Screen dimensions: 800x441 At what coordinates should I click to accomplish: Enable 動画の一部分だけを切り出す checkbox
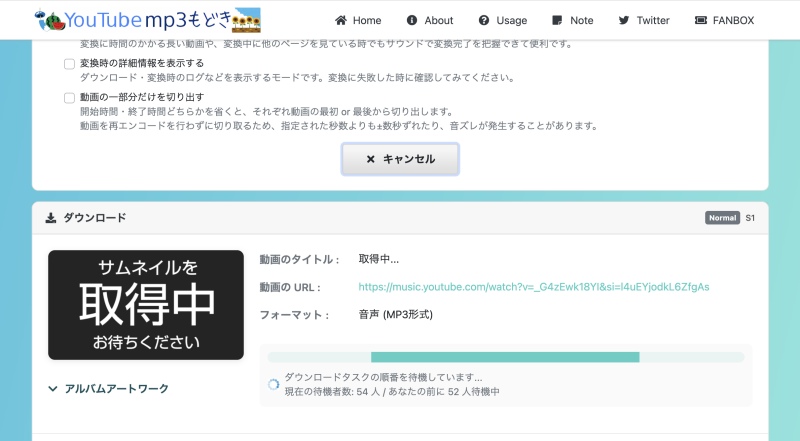click(x=69, y=98)
